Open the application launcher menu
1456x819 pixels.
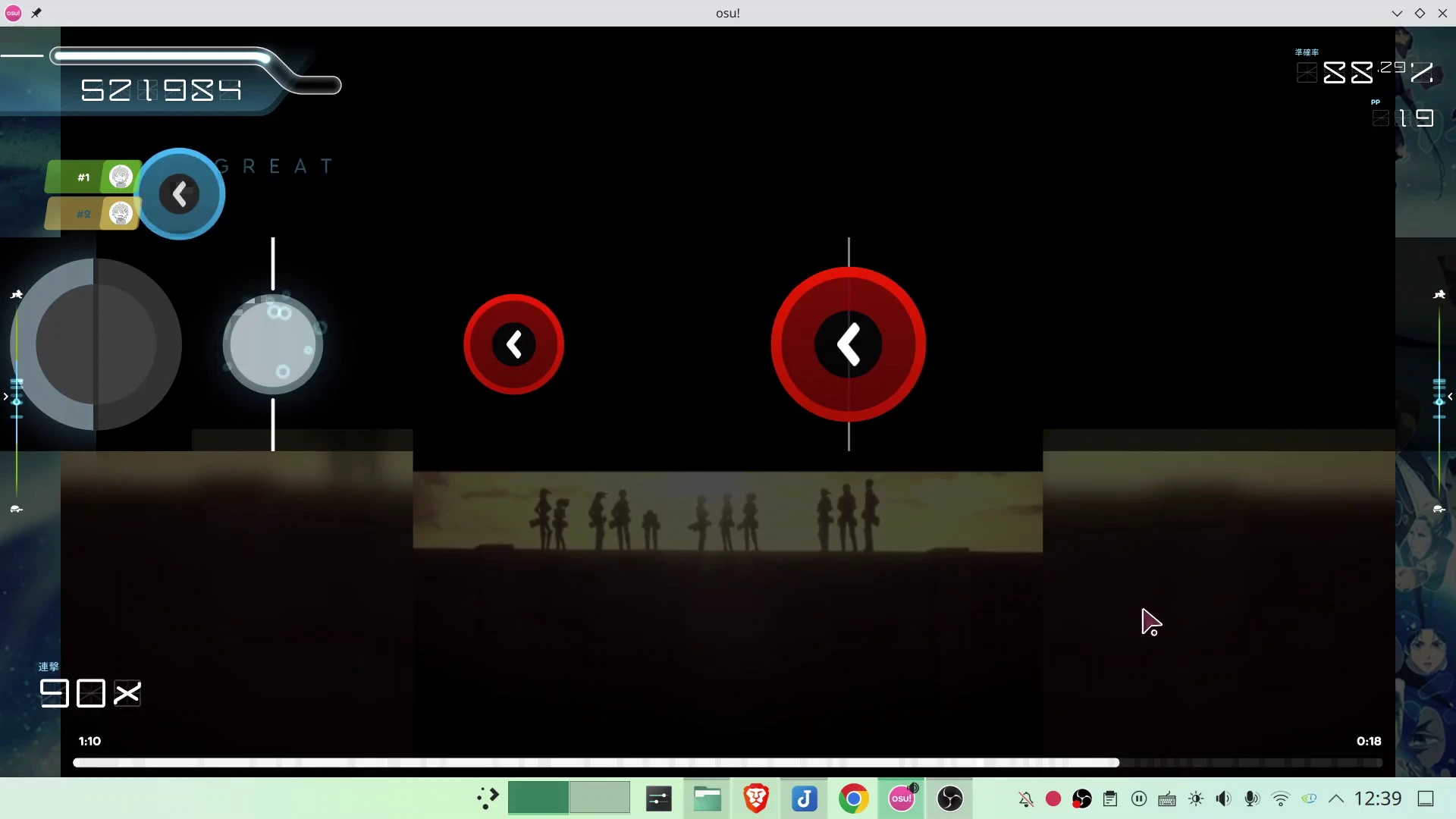click(x=488, y=799)
